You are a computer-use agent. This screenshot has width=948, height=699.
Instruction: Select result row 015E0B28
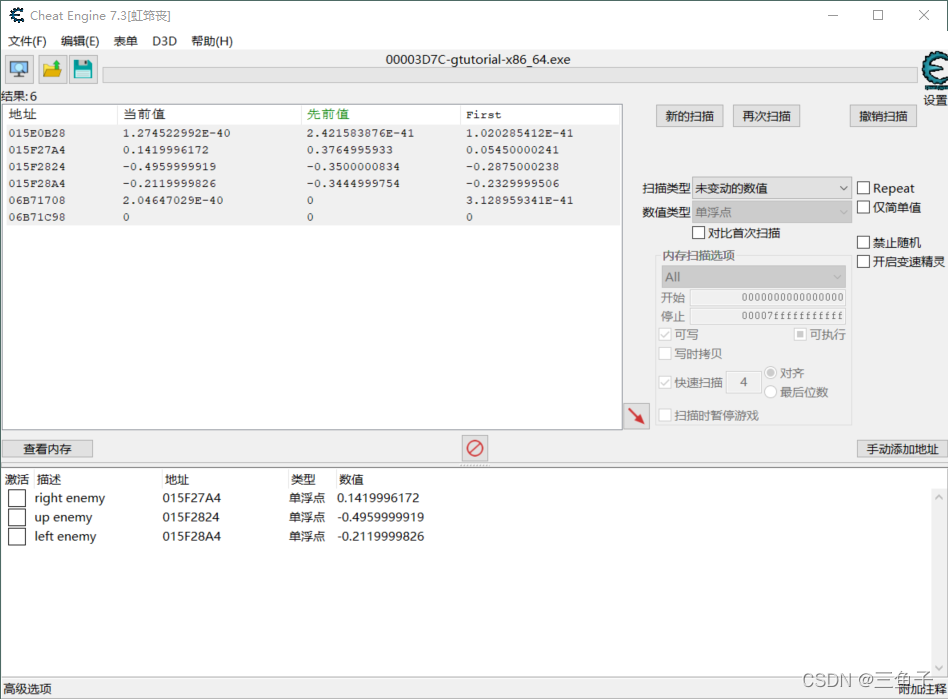[x=312, y=133]
